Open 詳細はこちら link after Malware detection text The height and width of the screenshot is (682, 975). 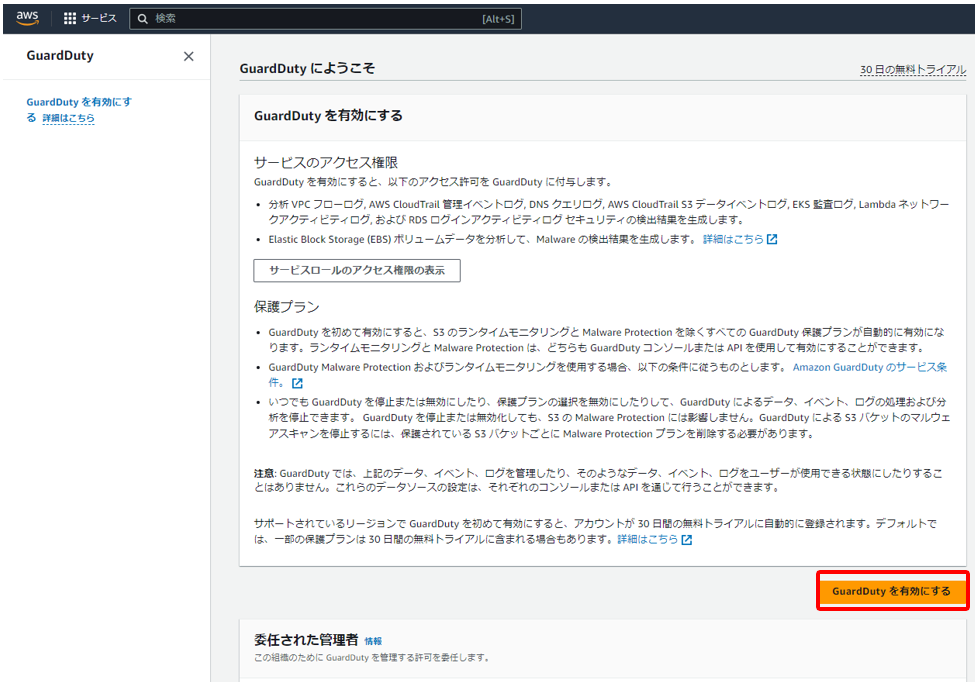coord(732,239)
